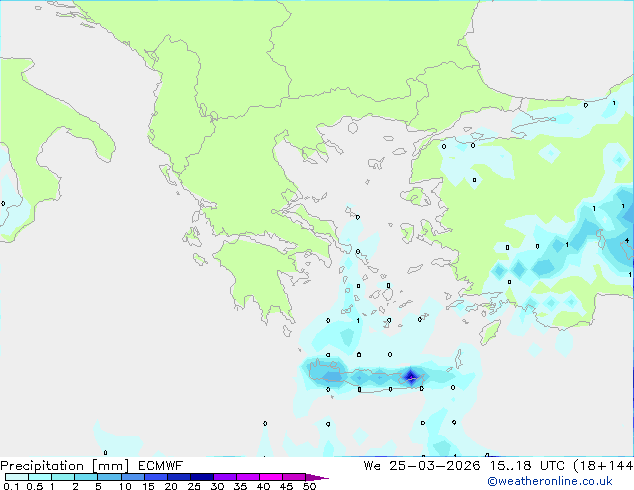The height and width of the screenshot is (490, 634).
Task: Click the 45–50 mm legend color swatch
Action: click(294, 477)
